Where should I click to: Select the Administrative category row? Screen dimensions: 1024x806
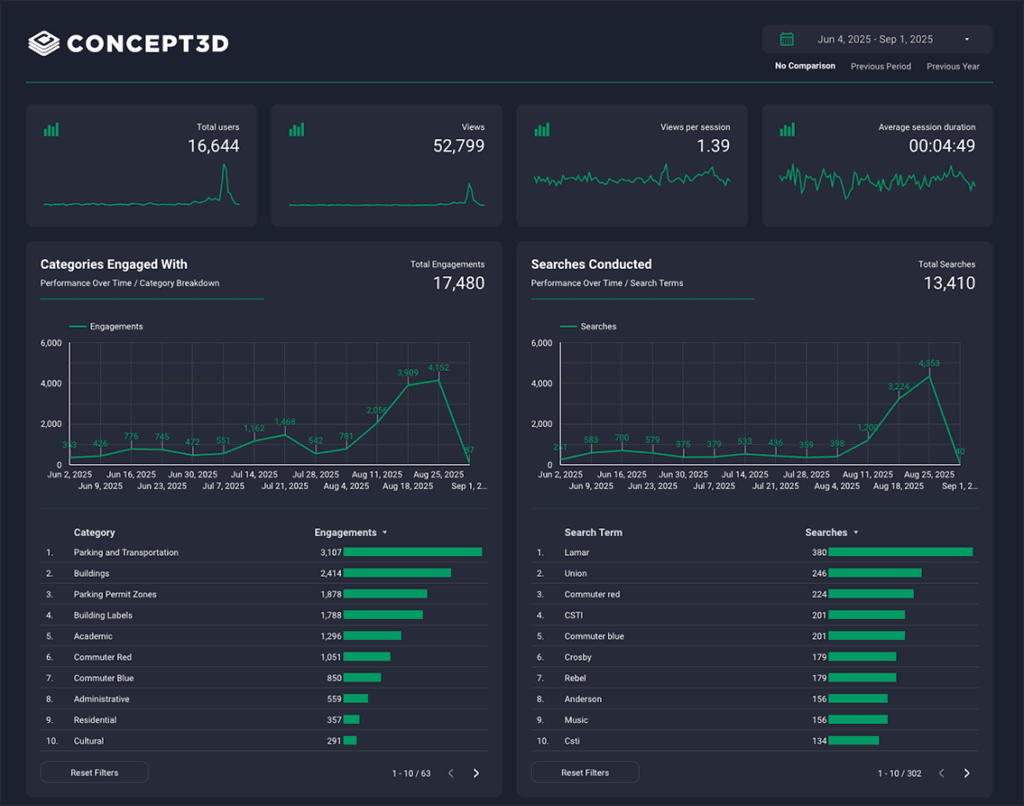click(x=264, y=699)
